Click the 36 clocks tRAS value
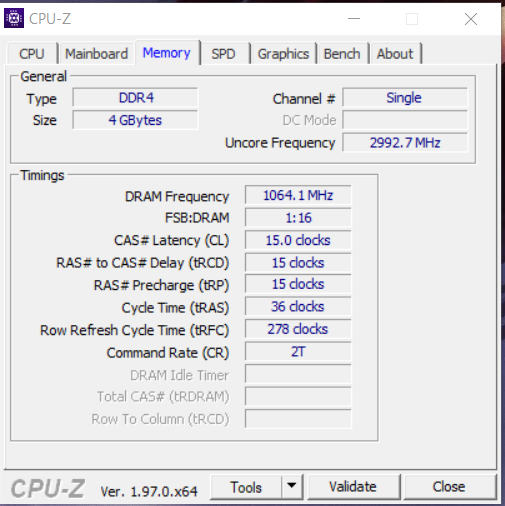The image size is (505, 506). coord(298,307)
